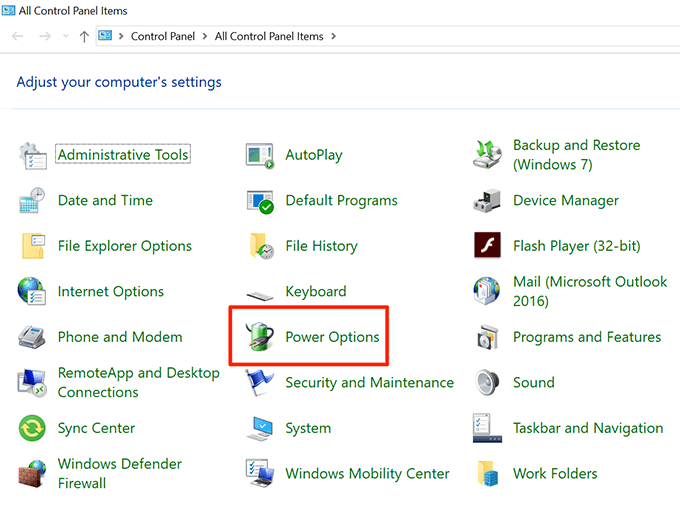Viewport: 680px width, 521px height.
Task: Click the Device Manager icon
Action: click(487, 200)
